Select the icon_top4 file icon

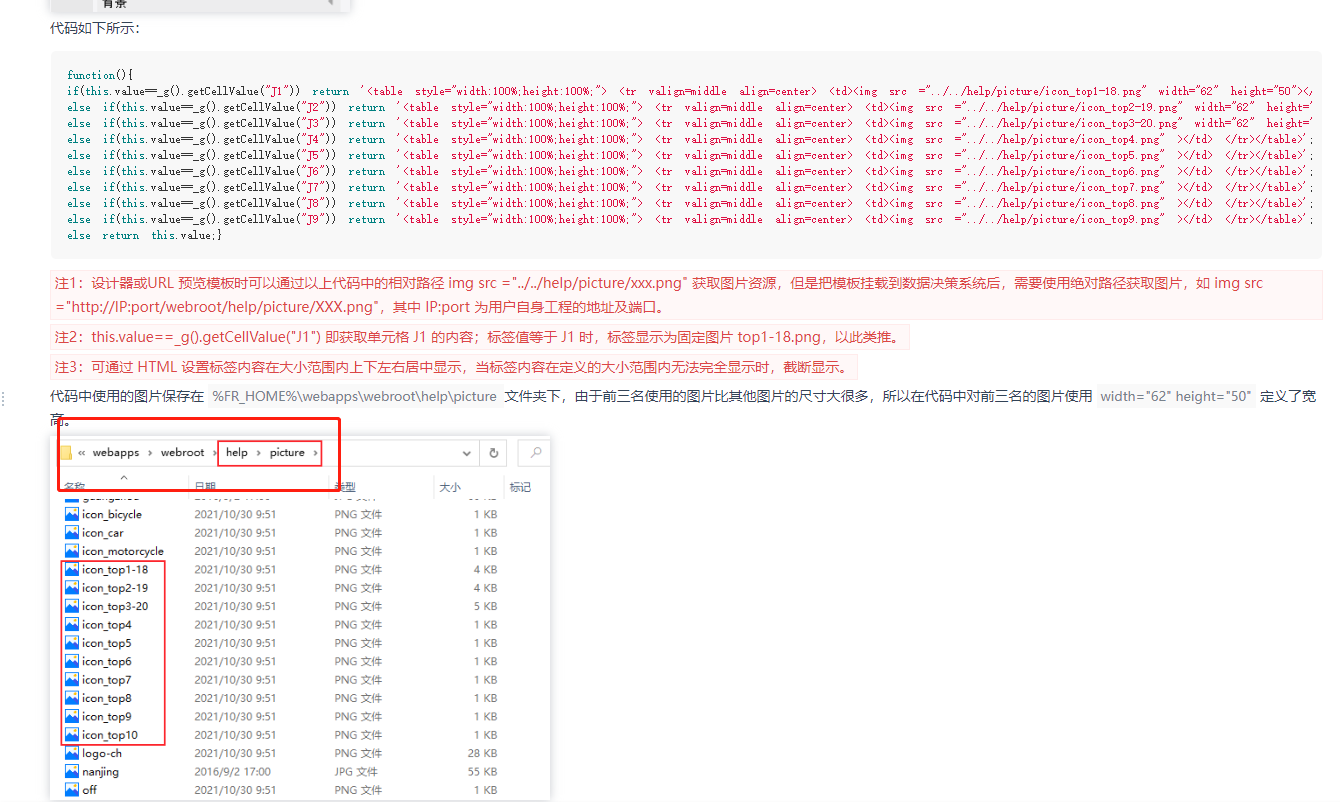tap(72, 624)
